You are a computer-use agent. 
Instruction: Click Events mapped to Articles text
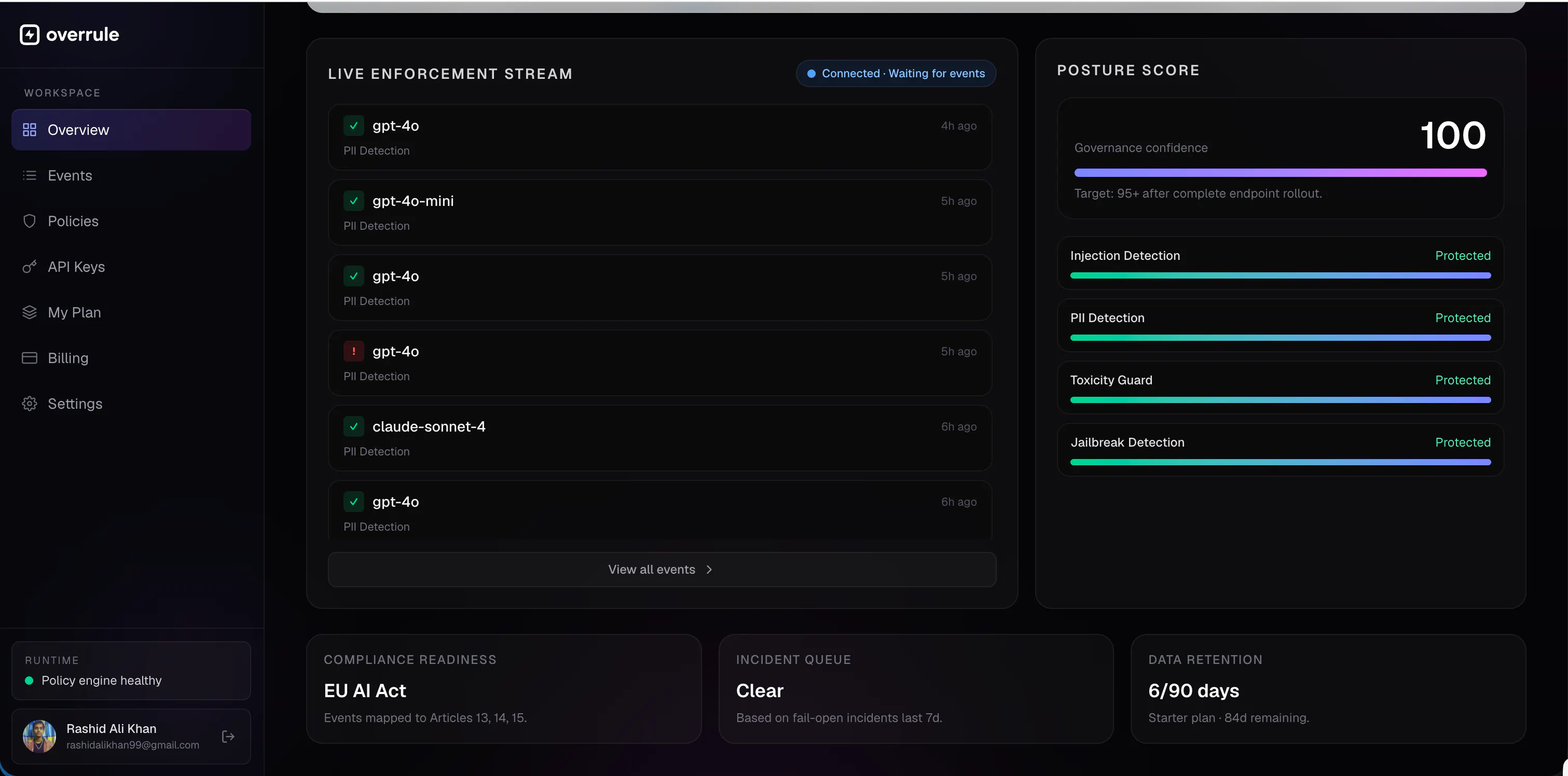tap(425, 718)
